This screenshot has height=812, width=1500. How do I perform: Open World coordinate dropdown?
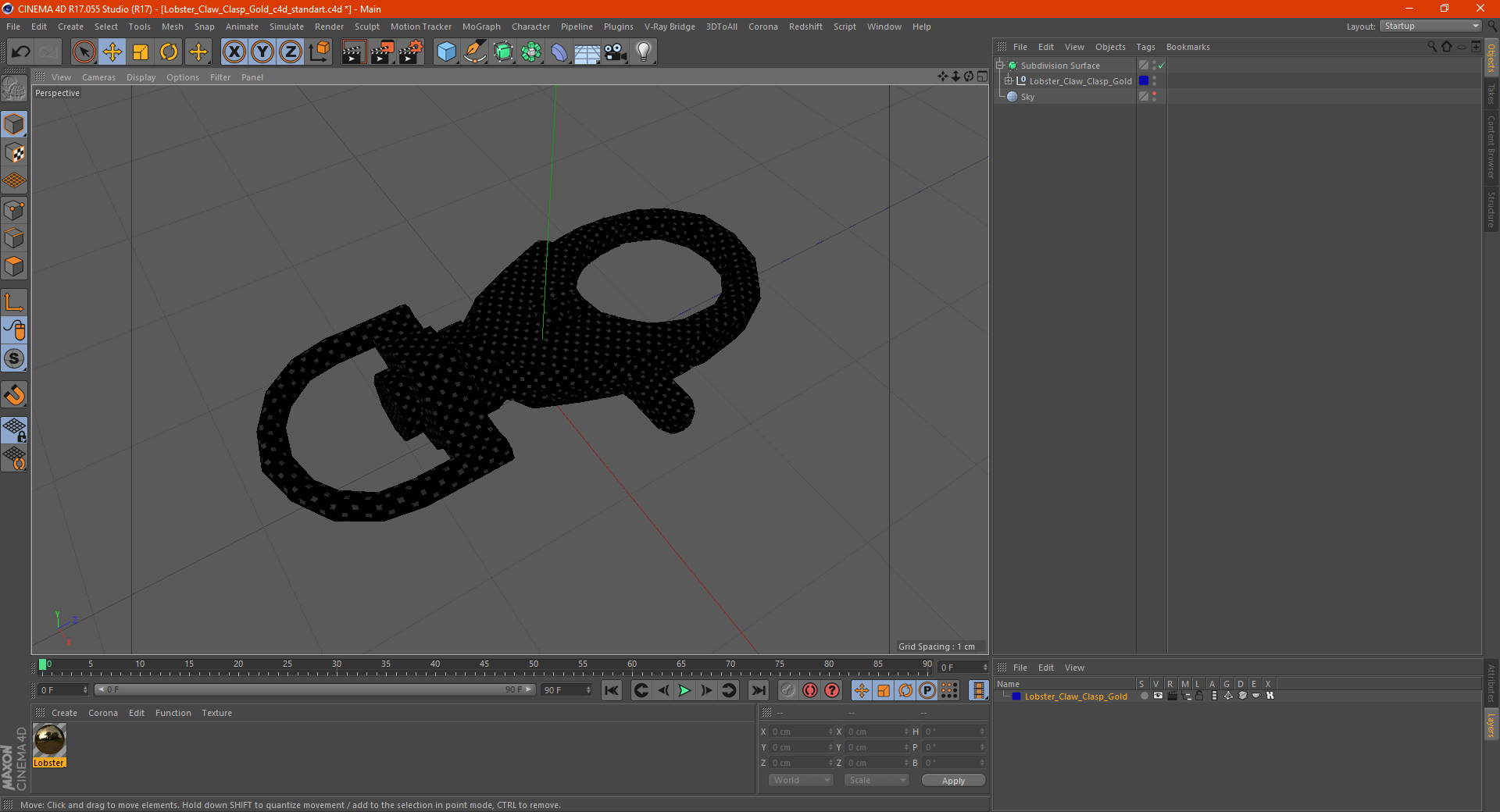point(801,780)
